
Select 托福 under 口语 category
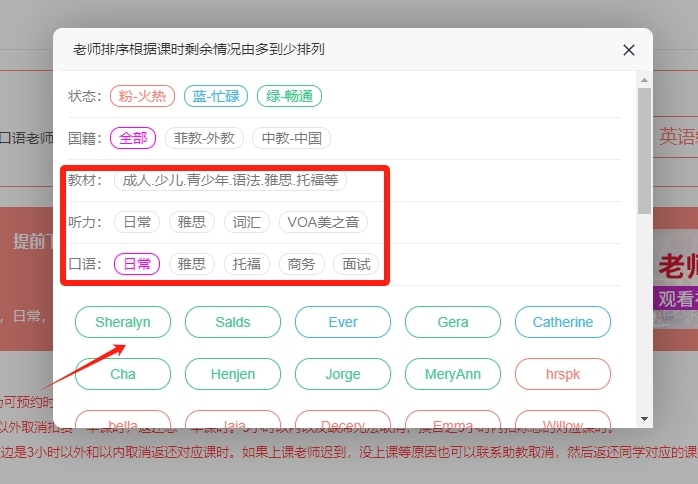[246, 264]
